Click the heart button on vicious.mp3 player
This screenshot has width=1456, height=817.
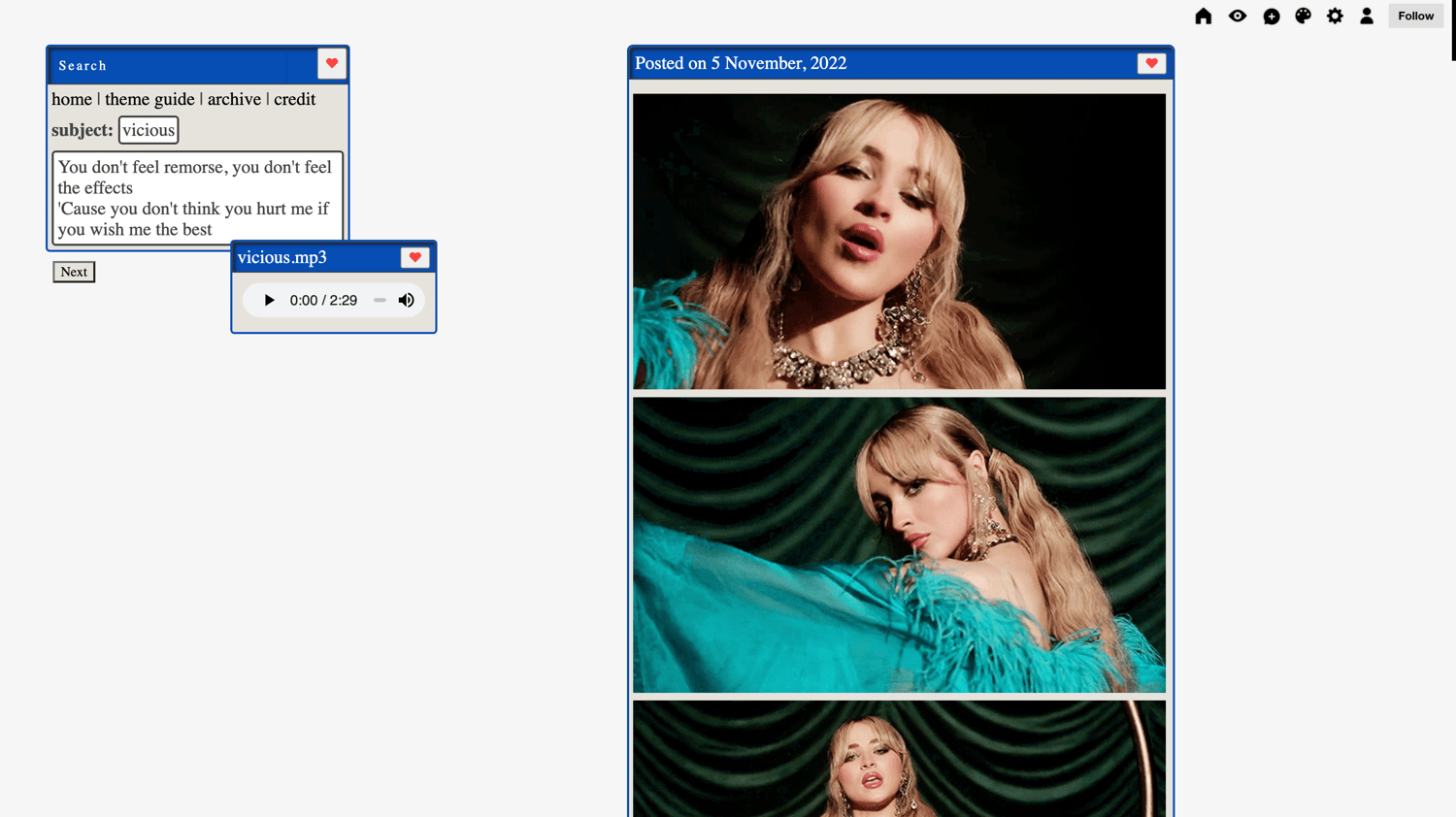coord(415,257)
